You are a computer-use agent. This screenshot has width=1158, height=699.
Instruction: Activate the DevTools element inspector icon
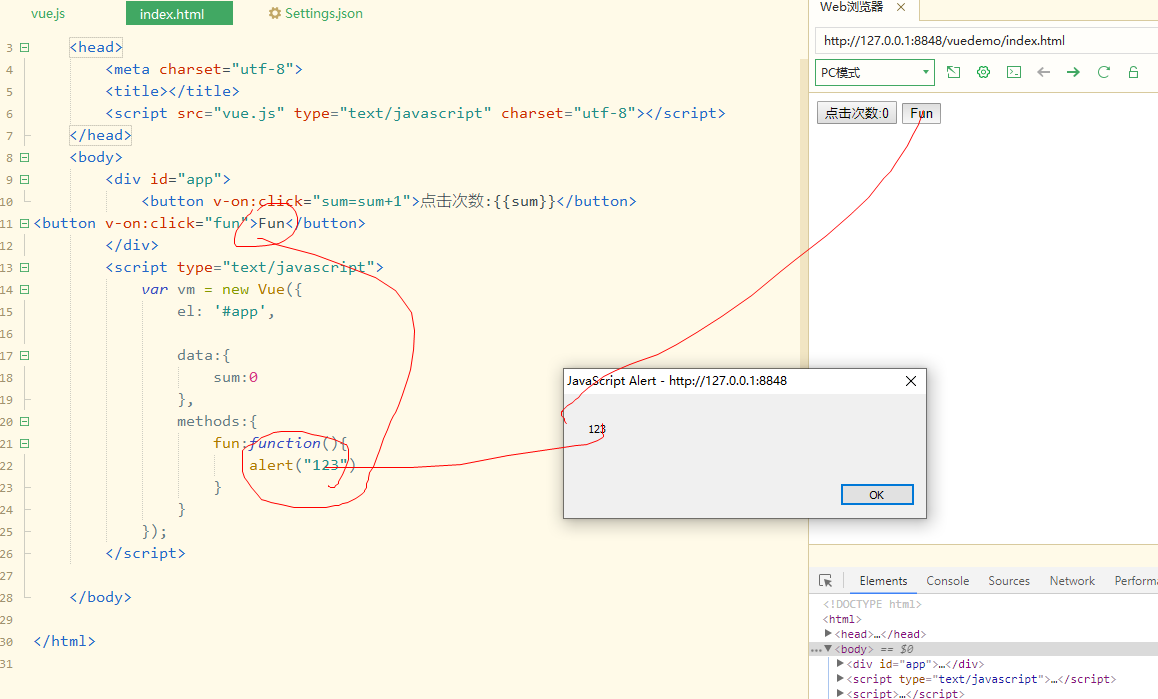click(x=826, y=581)
